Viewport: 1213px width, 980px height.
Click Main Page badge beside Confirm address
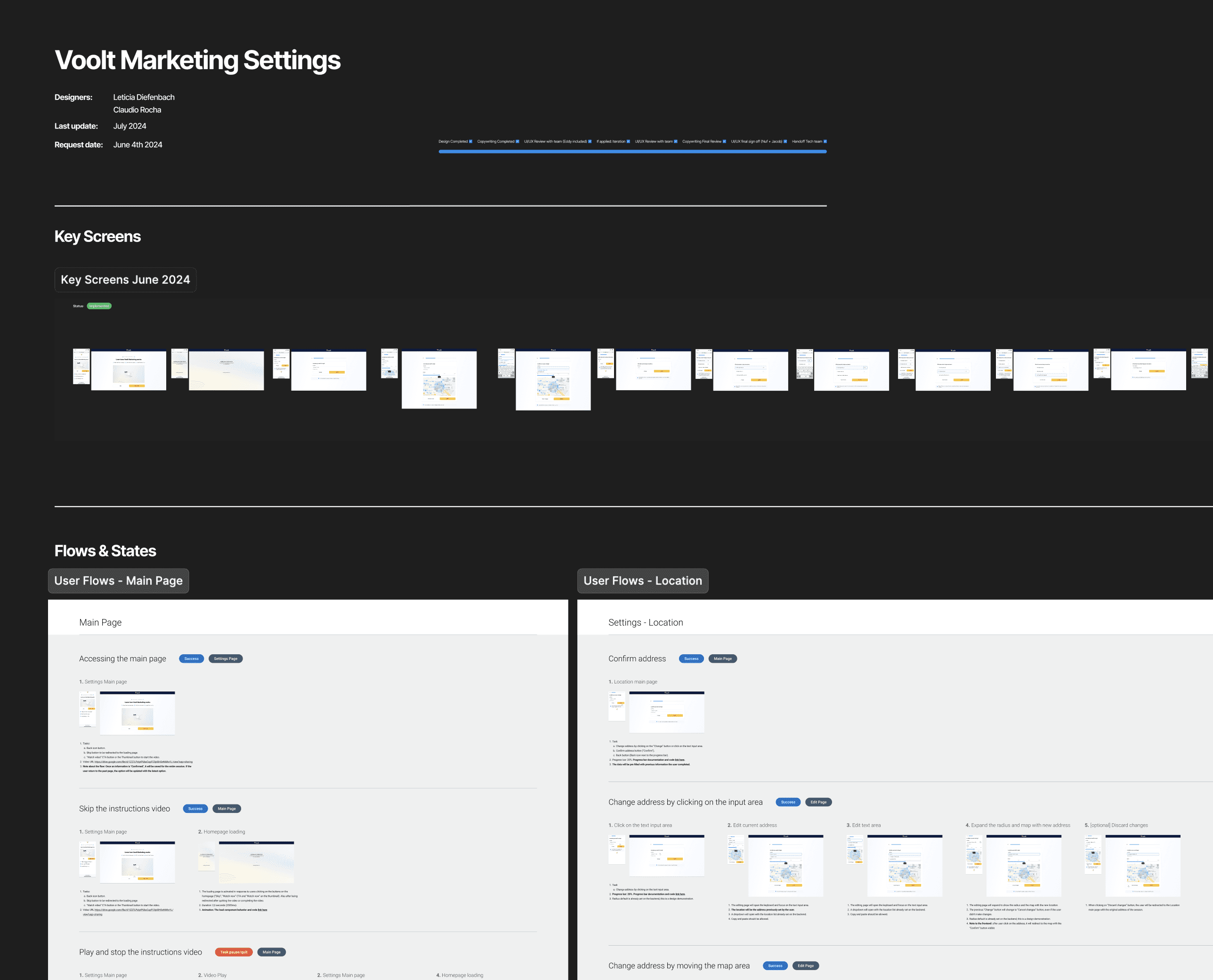point(722,659)
